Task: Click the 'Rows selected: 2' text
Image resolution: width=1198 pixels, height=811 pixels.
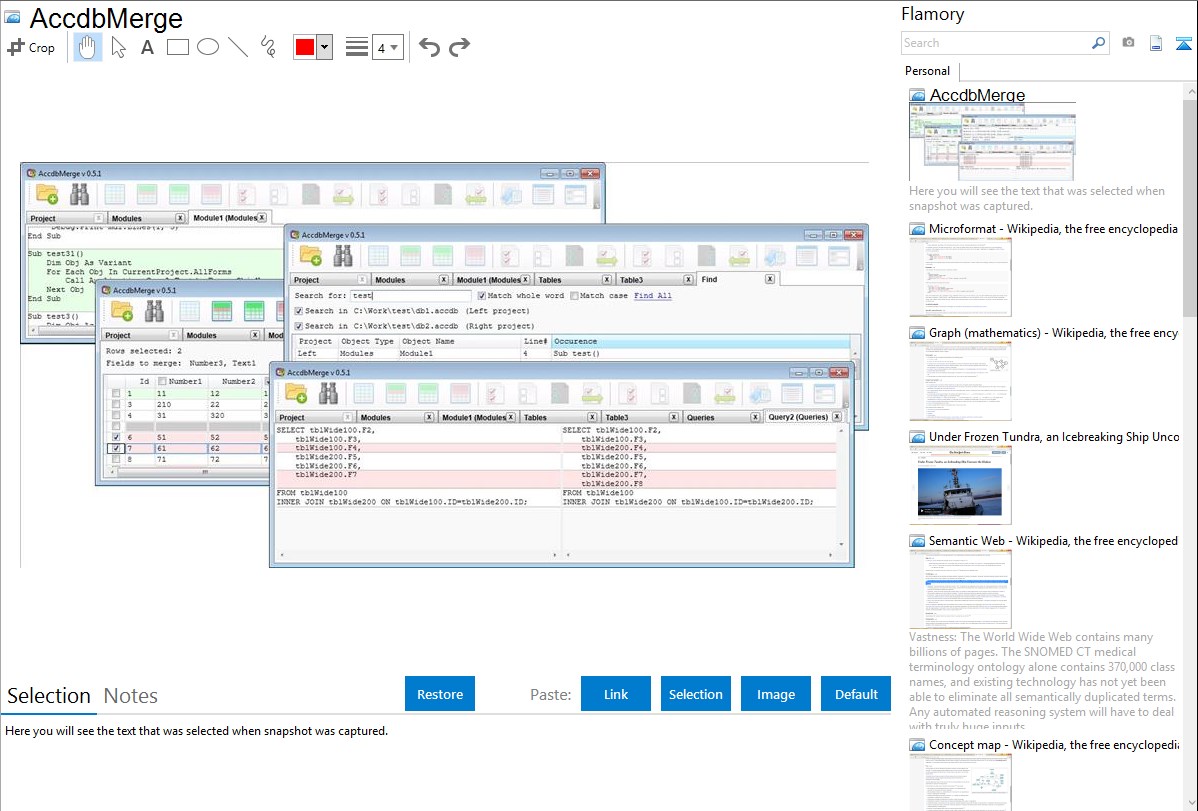Action: [144, 351]
